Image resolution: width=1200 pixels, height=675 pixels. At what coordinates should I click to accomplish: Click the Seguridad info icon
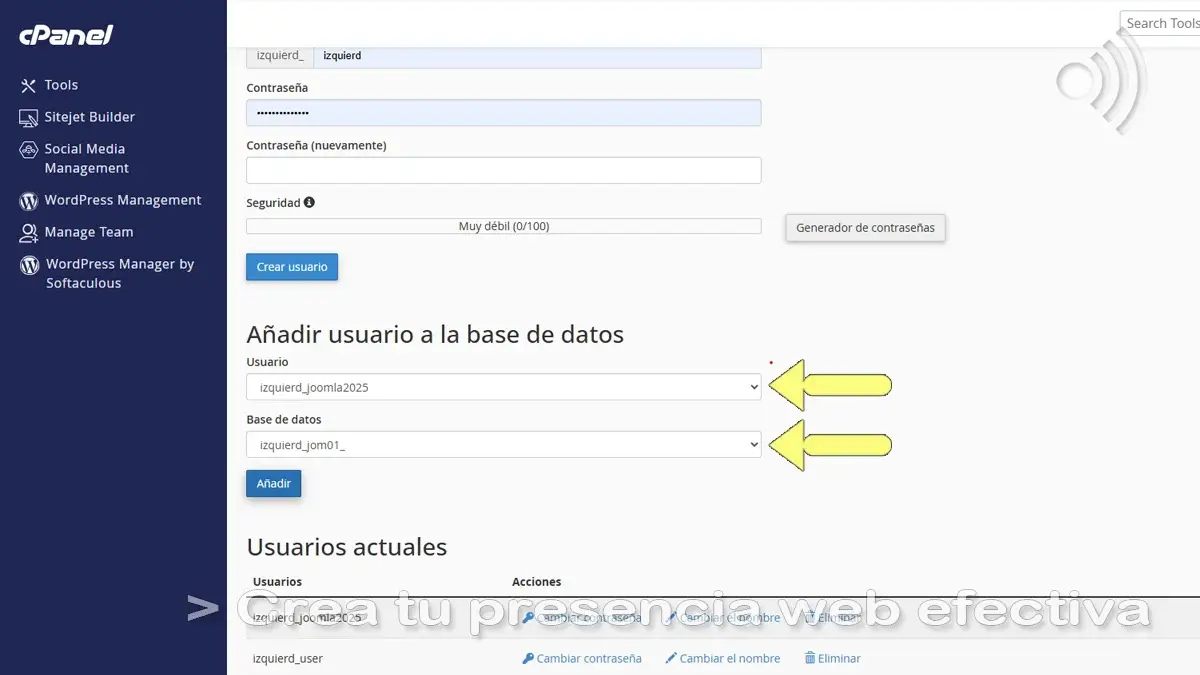point(309,202)
